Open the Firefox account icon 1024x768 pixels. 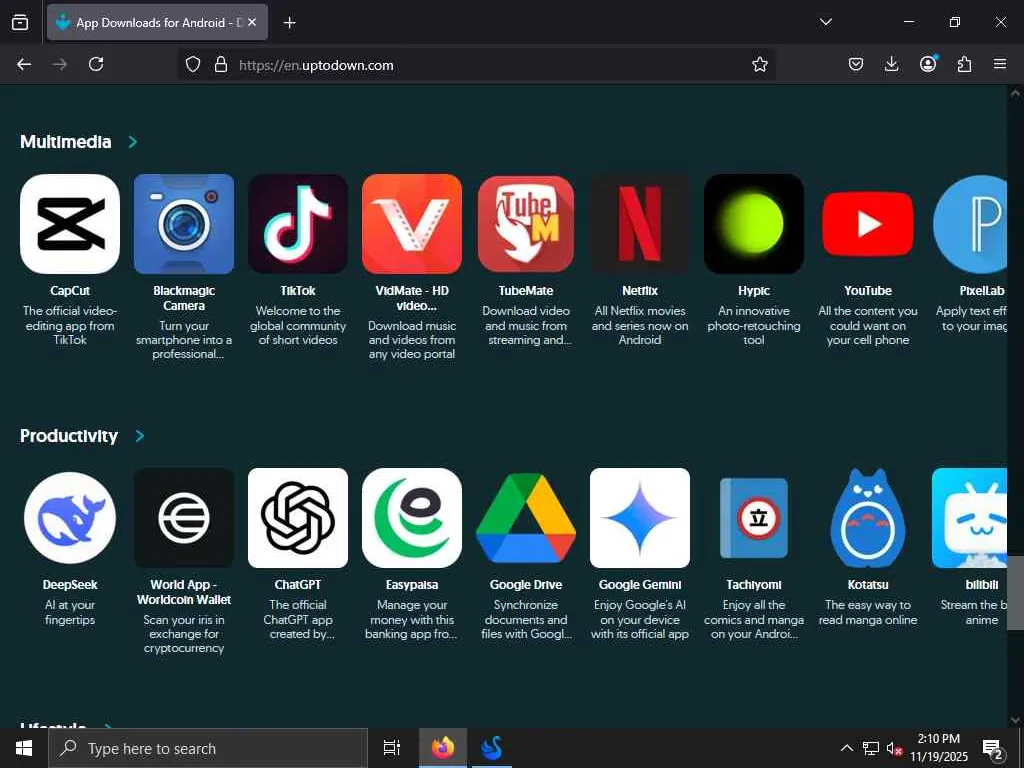(928, 64)
